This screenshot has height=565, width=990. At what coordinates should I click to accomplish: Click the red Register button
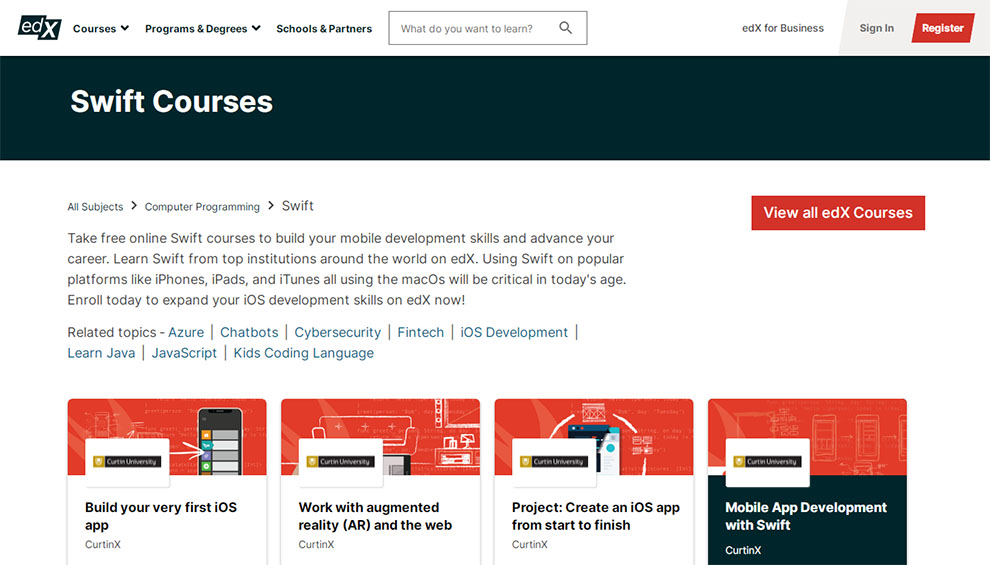tap(943, 28)
